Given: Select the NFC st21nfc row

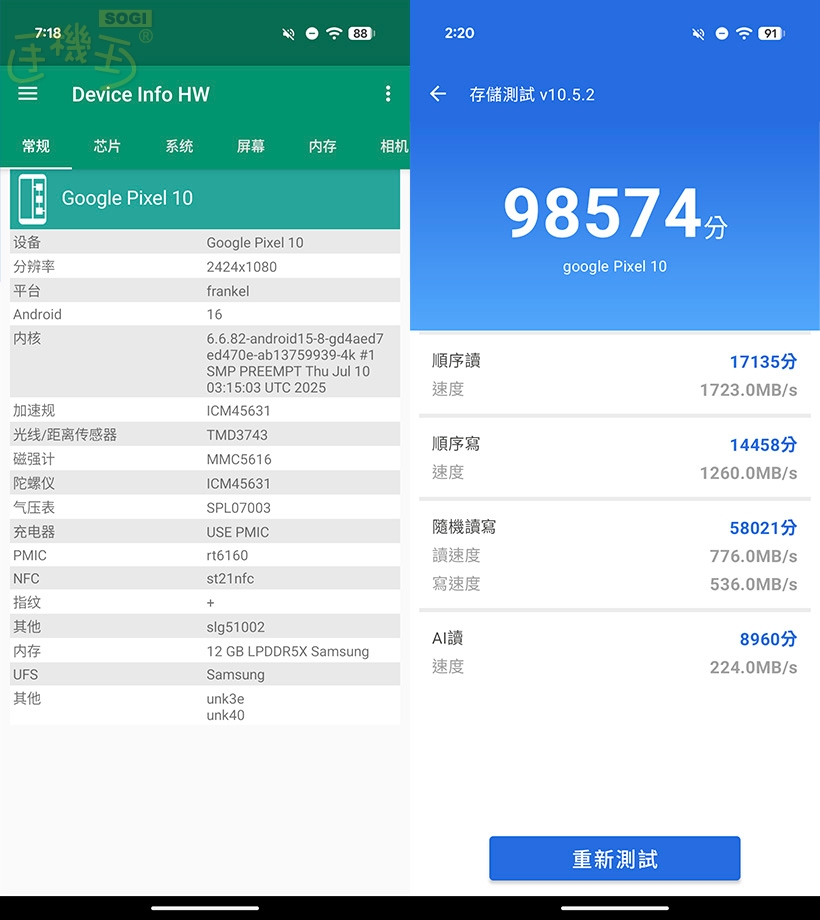Looking at the screenshot, I should click(205, 578).
